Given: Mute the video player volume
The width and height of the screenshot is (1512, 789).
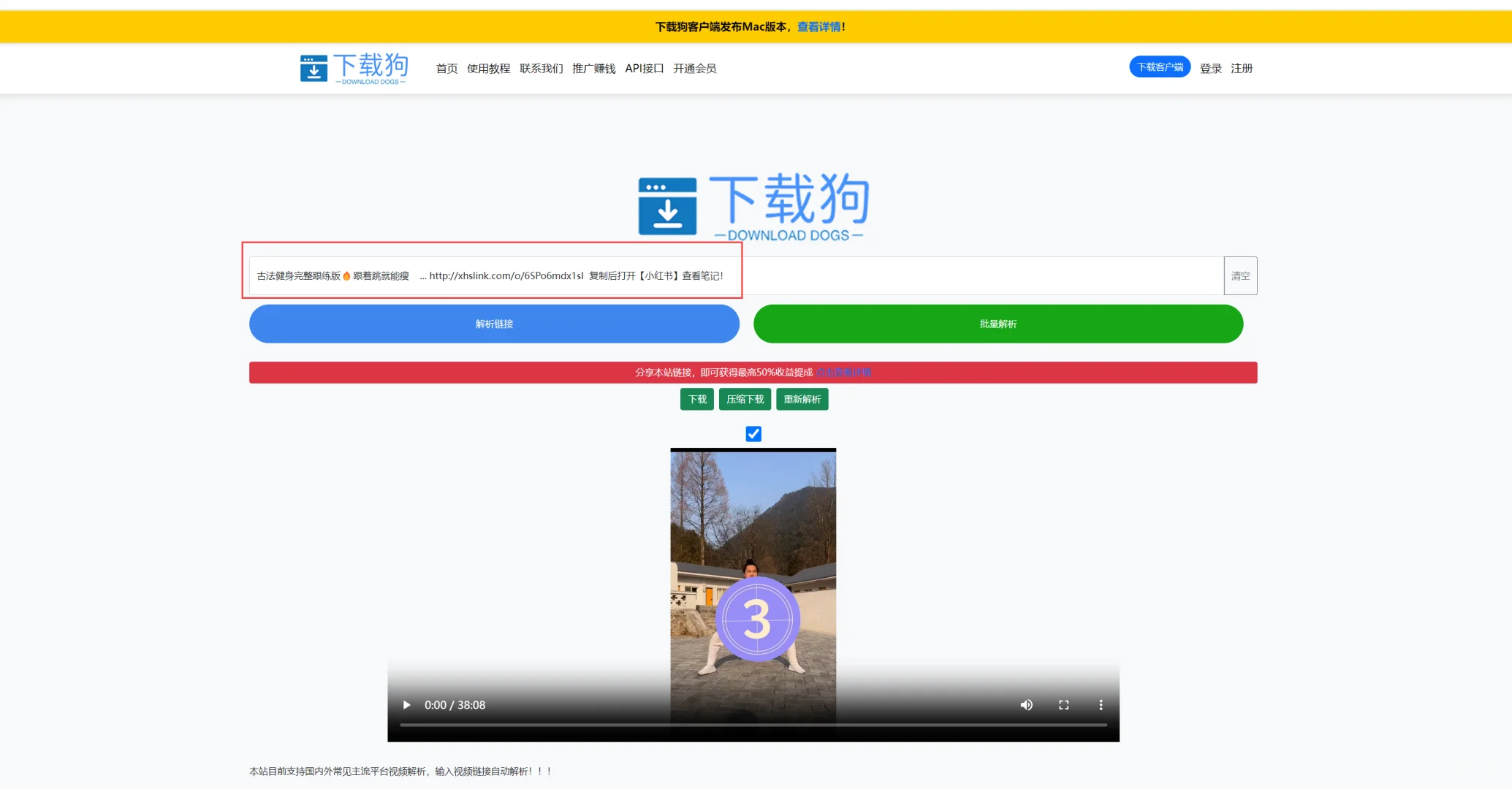Looking at the screenshot, I should (1026, 704).
